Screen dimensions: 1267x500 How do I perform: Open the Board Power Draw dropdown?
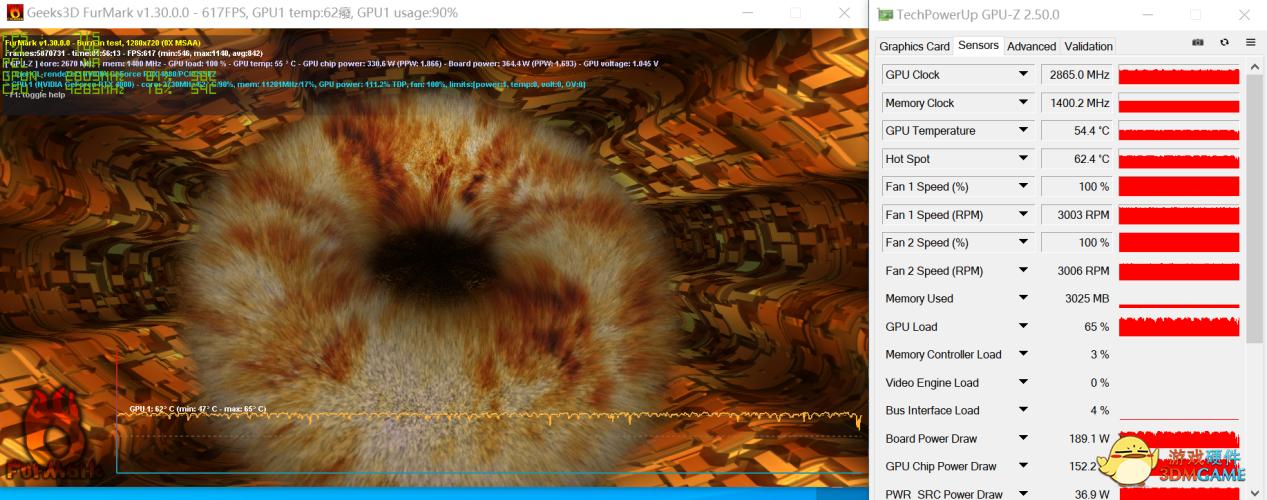click(x=1023, y=438)
